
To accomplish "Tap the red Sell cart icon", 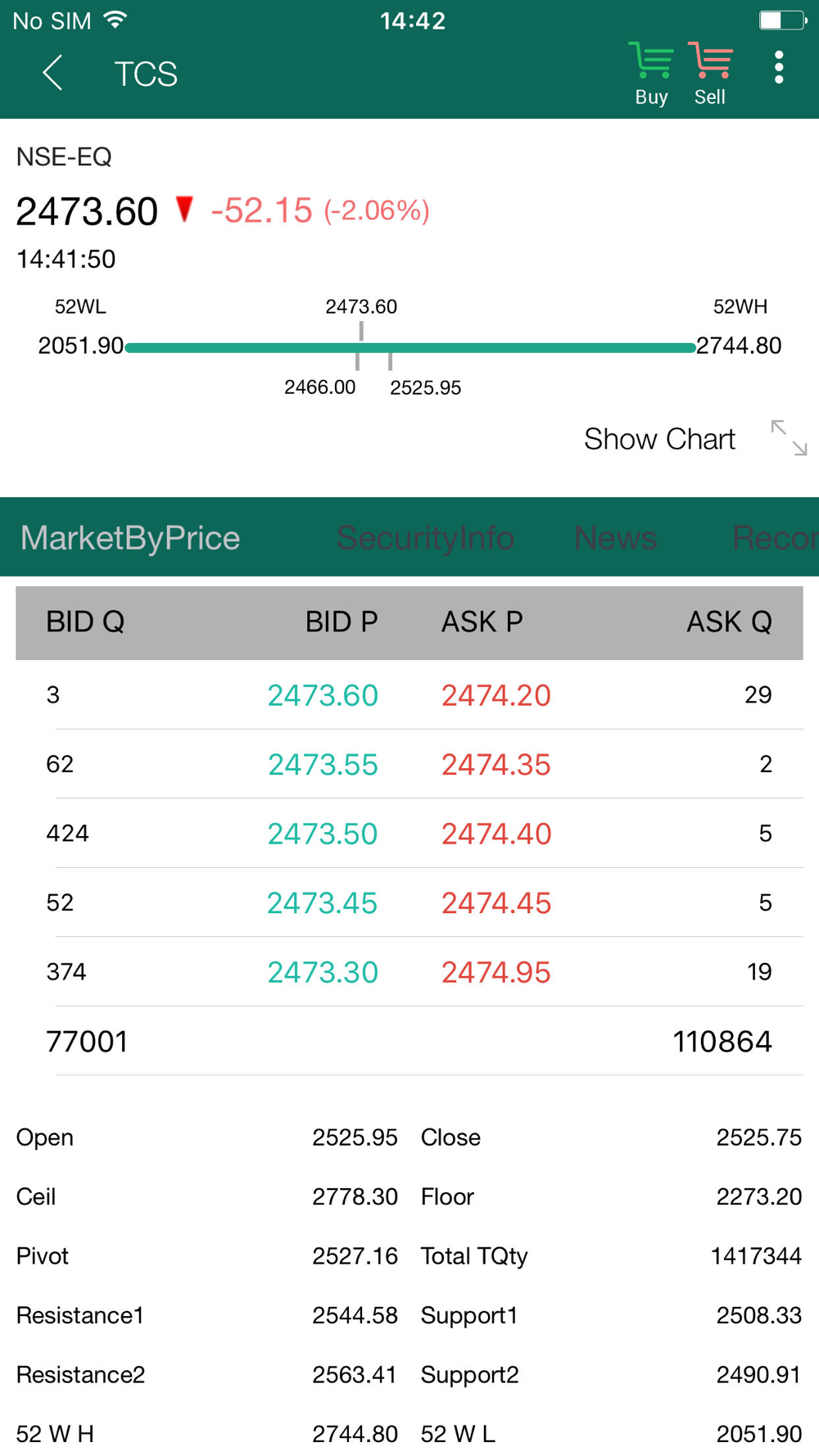I will [x=710, y=74].
